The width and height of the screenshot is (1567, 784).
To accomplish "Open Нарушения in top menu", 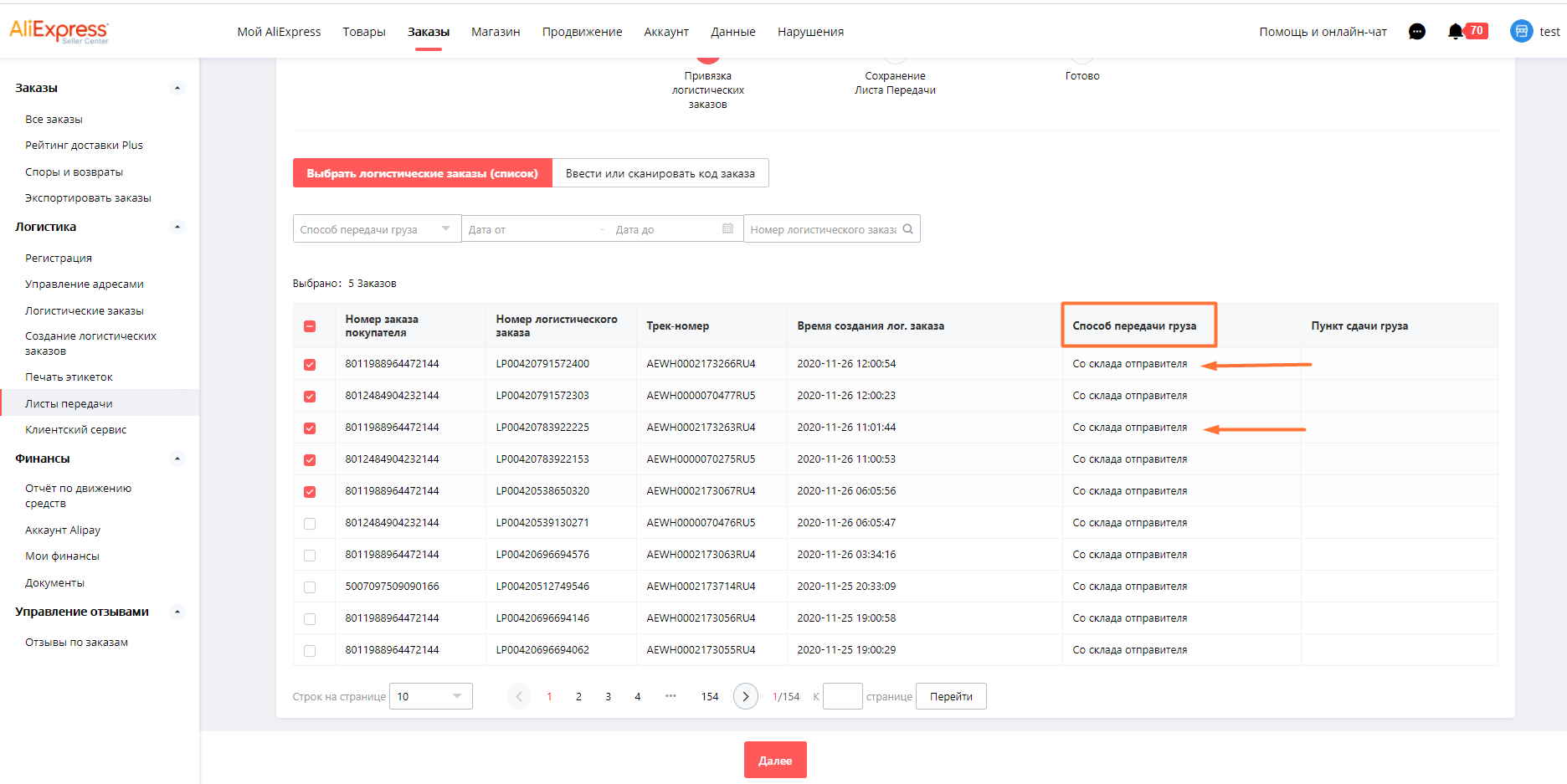I will click(x=810, y=32).
